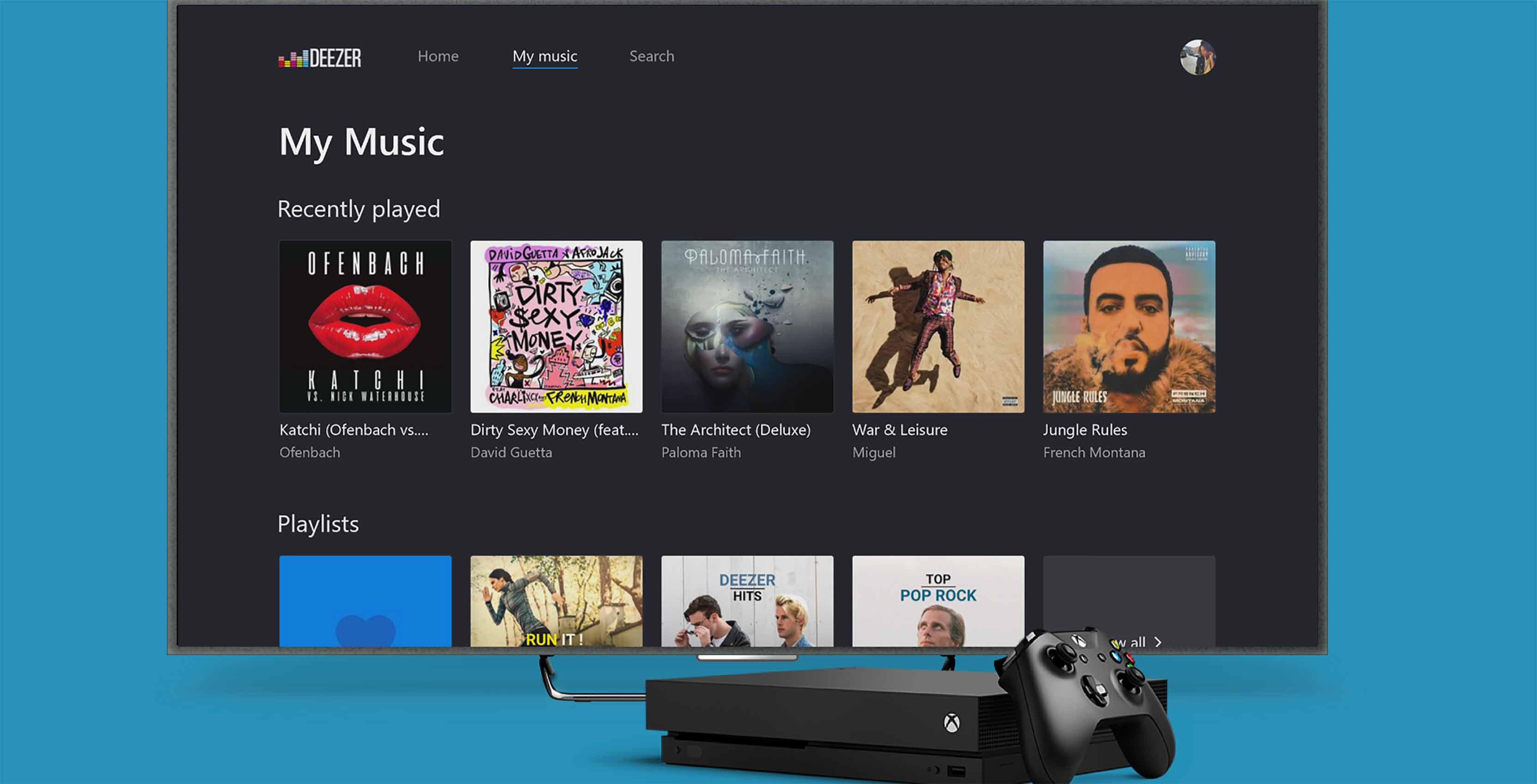1537x784 pixels.
Task: Open the War & Leisure album by Miguel
Action: tap(938, 327)
